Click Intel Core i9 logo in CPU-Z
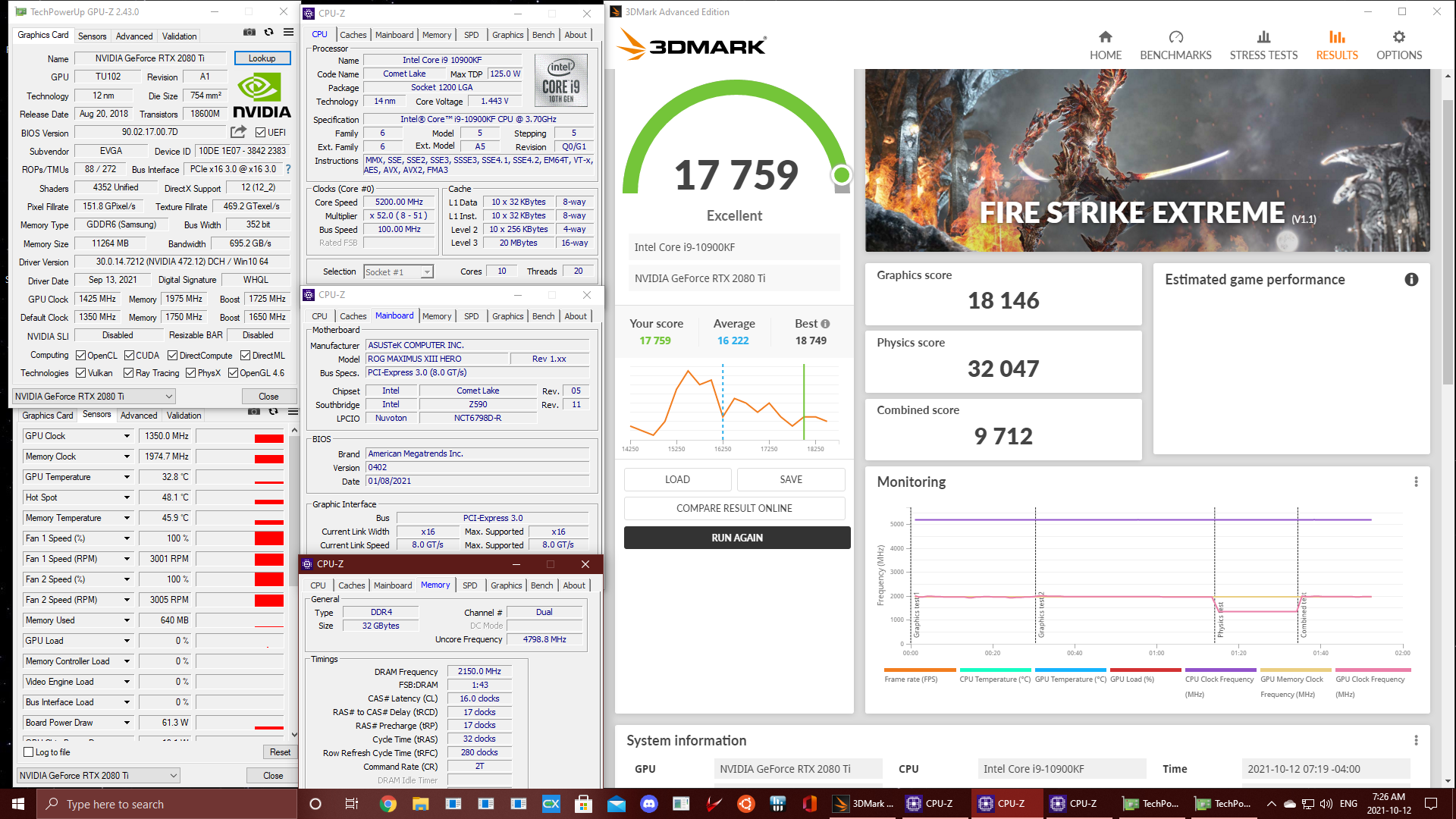This screenshot has height=819, width=1456. [x=561, y=80]
